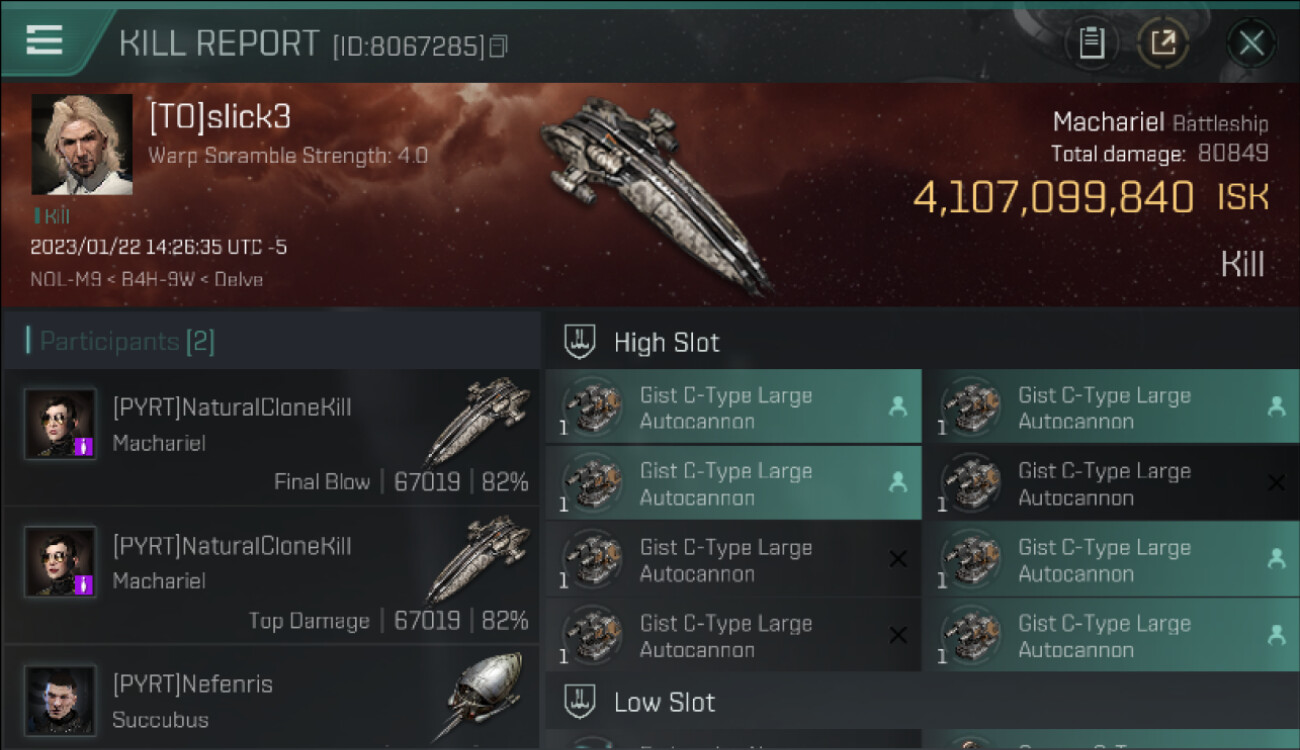Click the Low Slot shield icon
This screenshot has height=750, width=1300.
581,702
